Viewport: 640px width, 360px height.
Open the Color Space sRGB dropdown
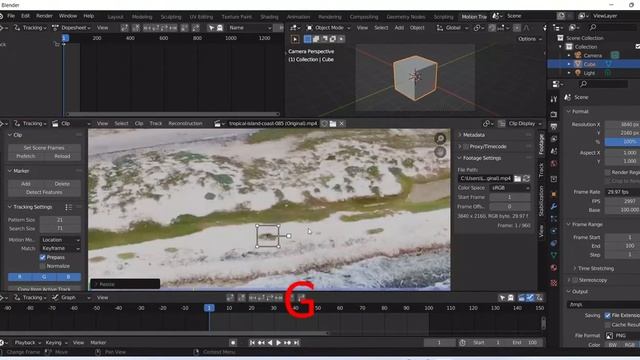[510, 188]
